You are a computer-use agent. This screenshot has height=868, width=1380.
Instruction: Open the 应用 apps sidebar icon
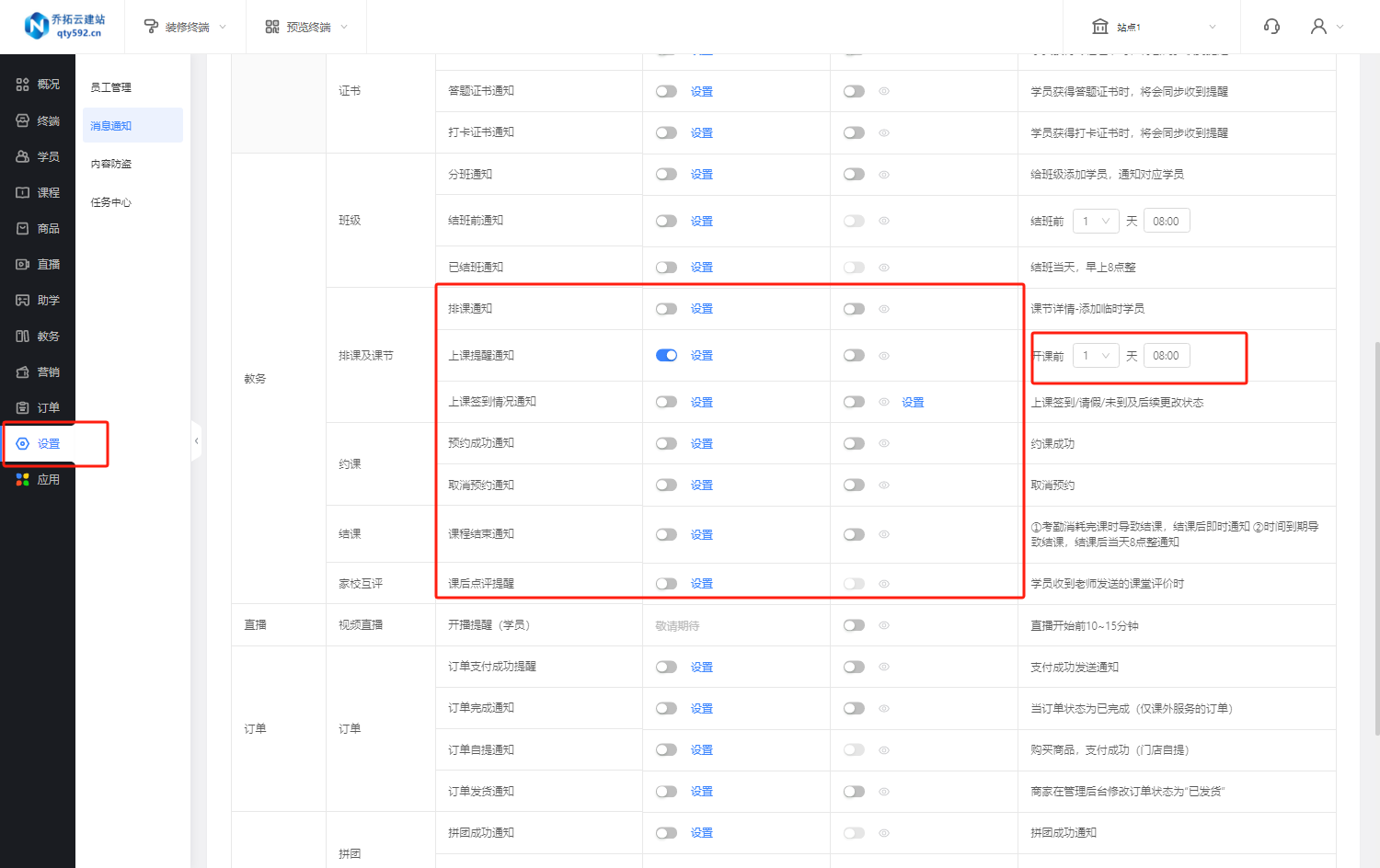click(x=23, y=479)
